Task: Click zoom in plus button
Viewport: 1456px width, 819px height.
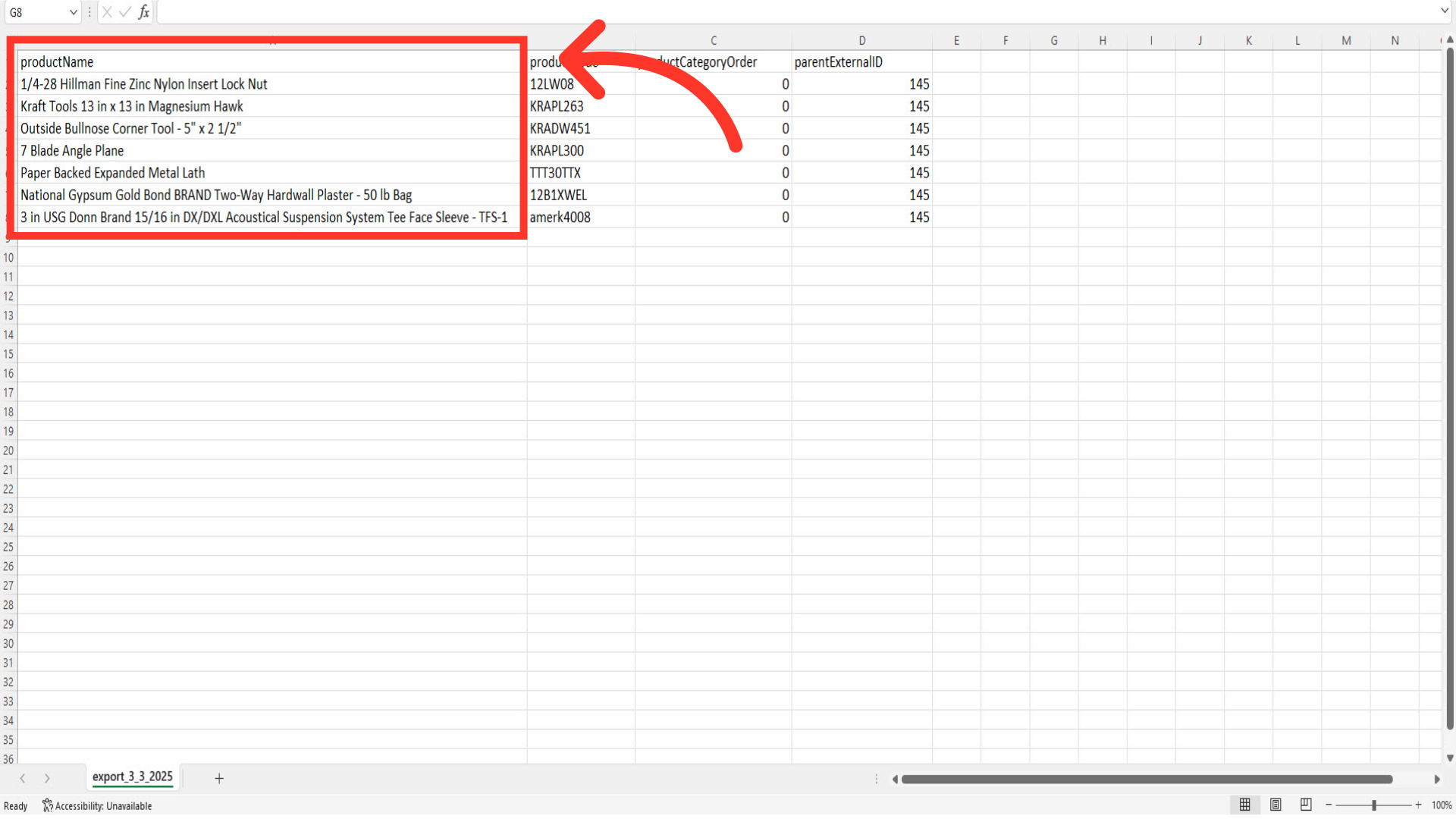Action: click(x=1418, y=805)
